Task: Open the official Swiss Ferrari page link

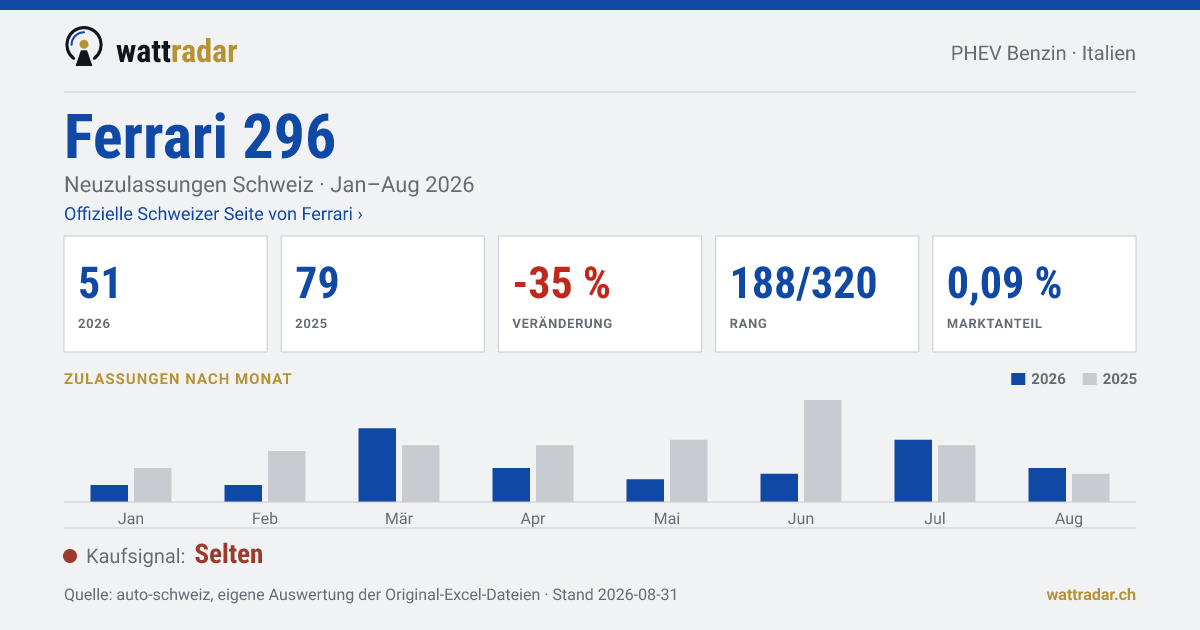Action: click(213, 214)
